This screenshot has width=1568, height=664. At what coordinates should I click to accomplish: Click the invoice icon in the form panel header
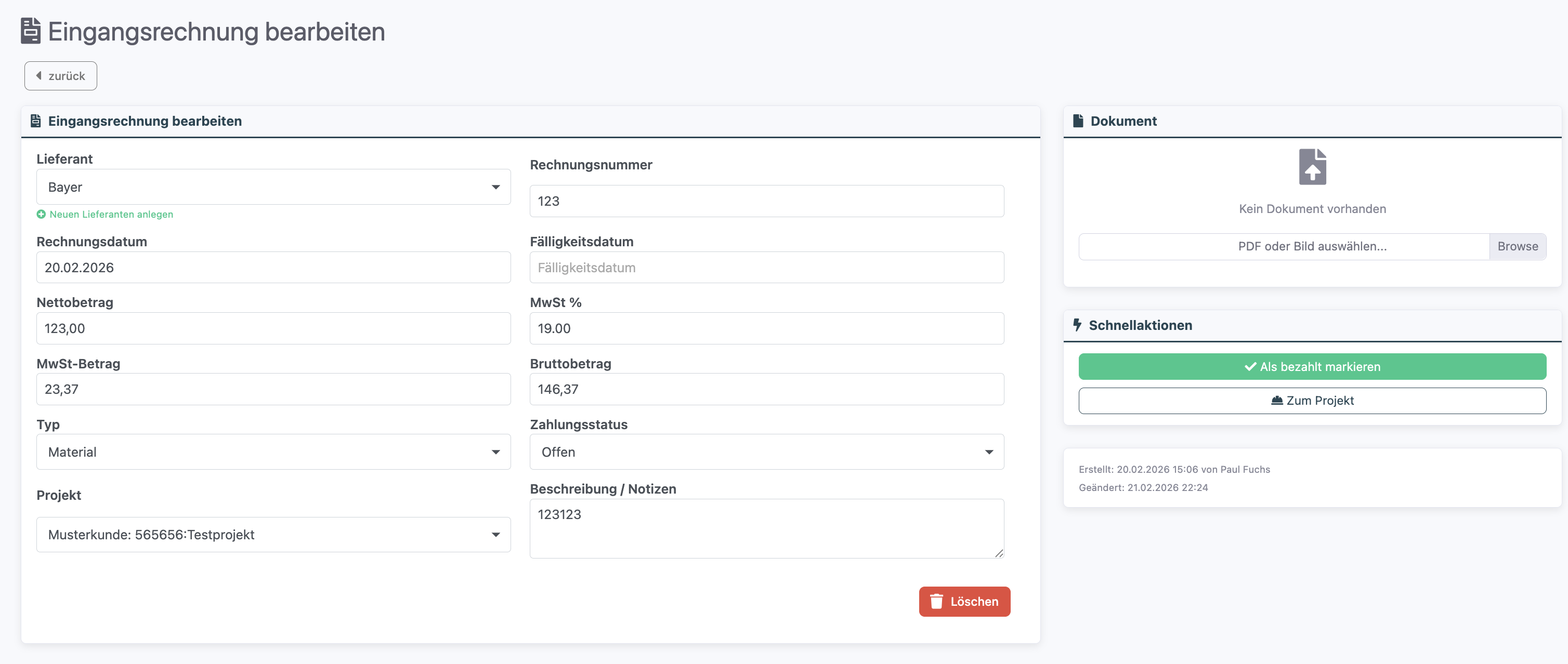tap(36, 121)
